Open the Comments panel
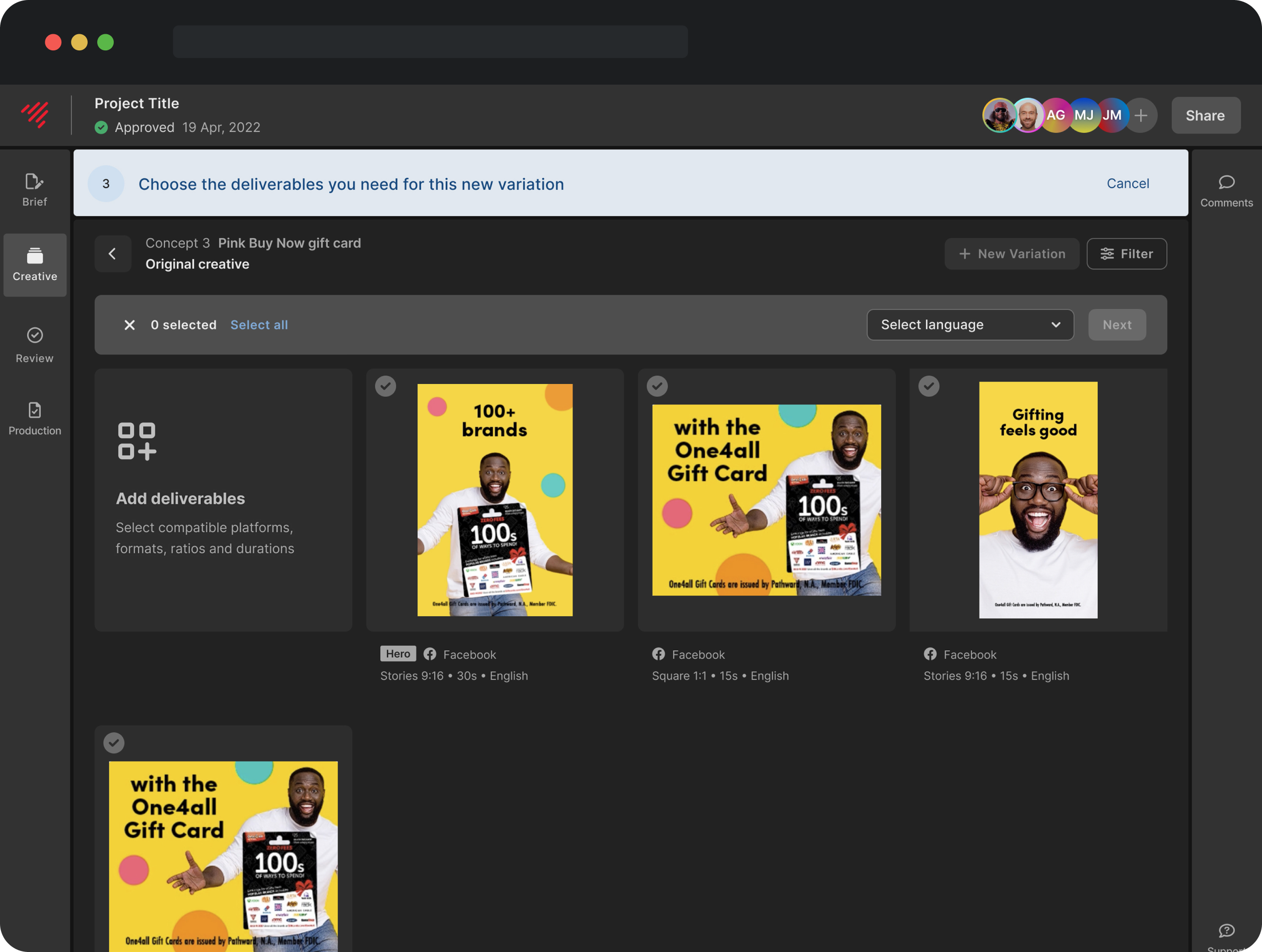This screenshot has height=952, width=1262. (1226, 190)
